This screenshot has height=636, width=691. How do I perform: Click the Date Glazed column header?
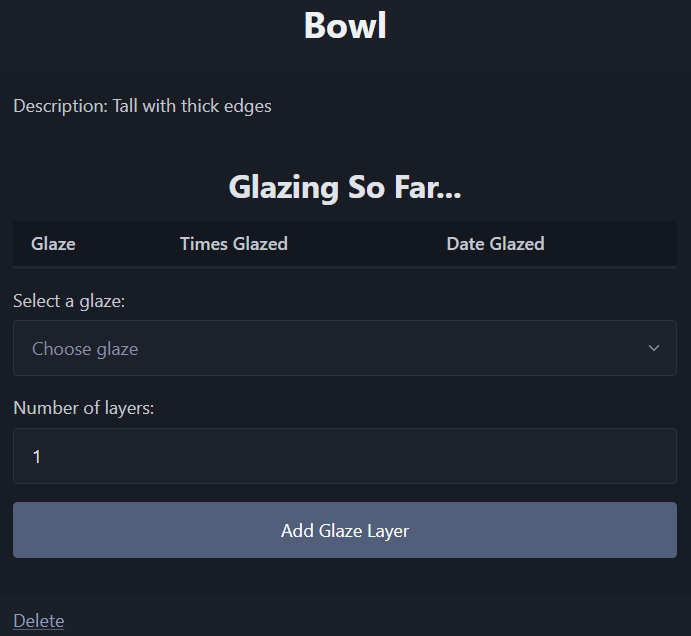point(495,244)
